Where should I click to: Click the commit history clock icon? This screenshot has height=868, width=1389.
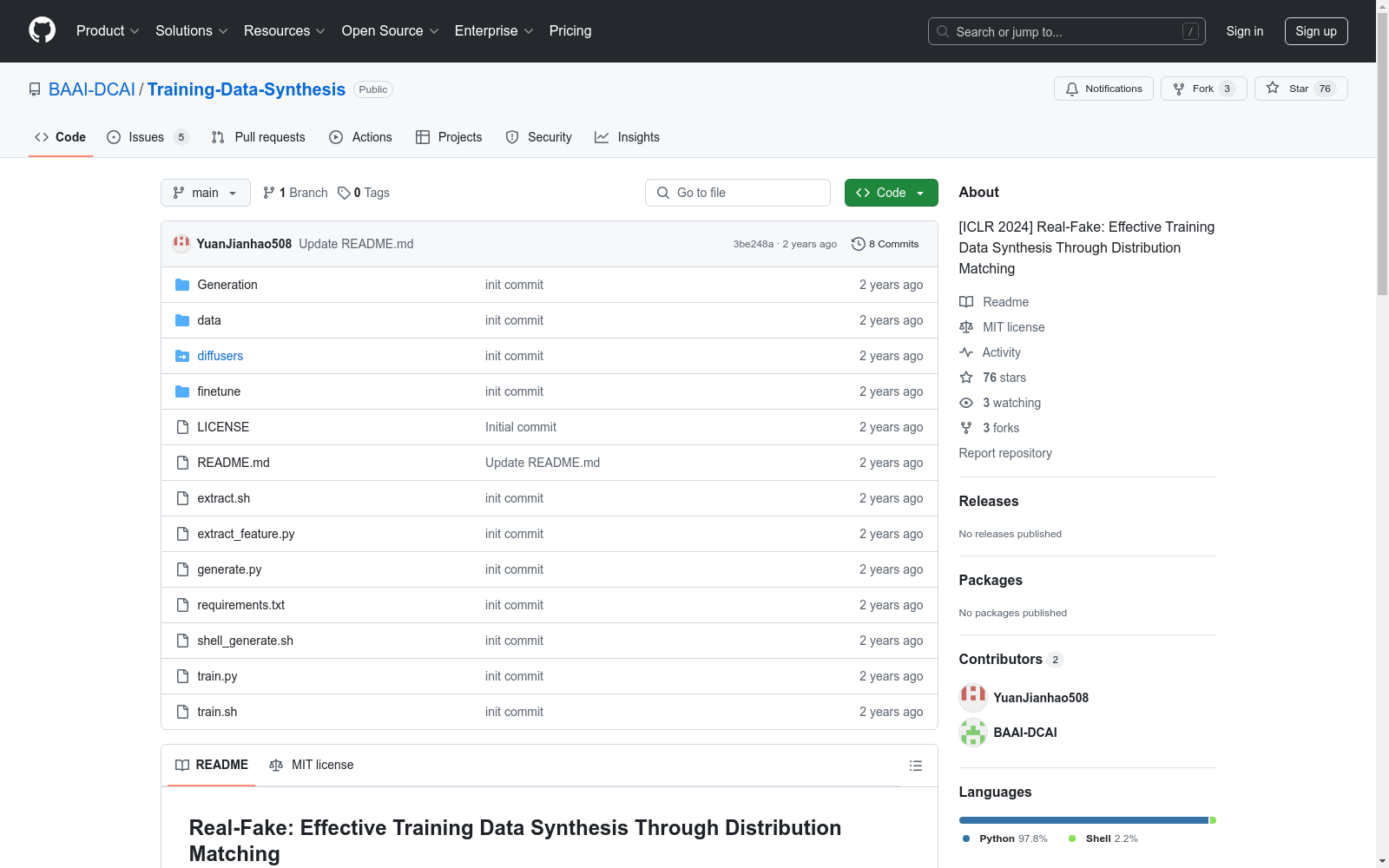click(859, 244)
